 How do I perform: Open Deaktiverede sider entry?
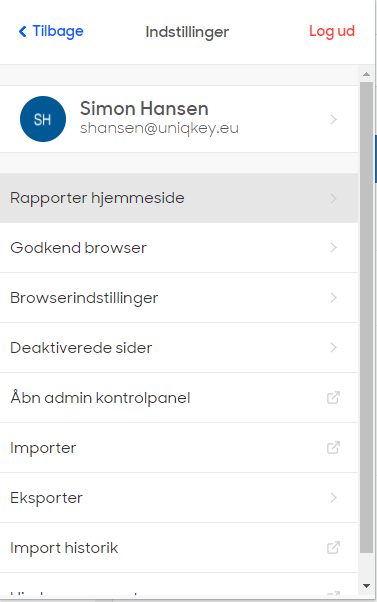[x=179, y=347]
